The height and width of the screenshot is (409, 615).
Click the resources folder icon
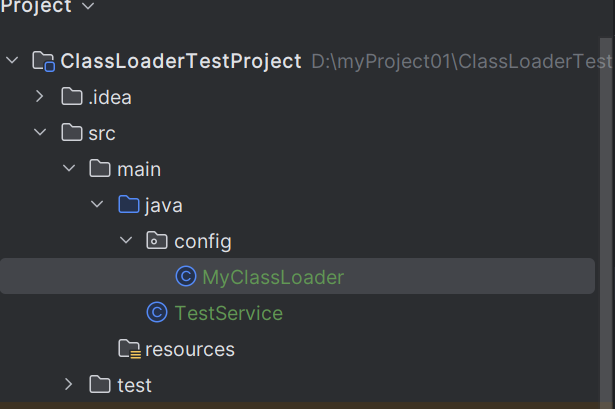pos(128,349)
